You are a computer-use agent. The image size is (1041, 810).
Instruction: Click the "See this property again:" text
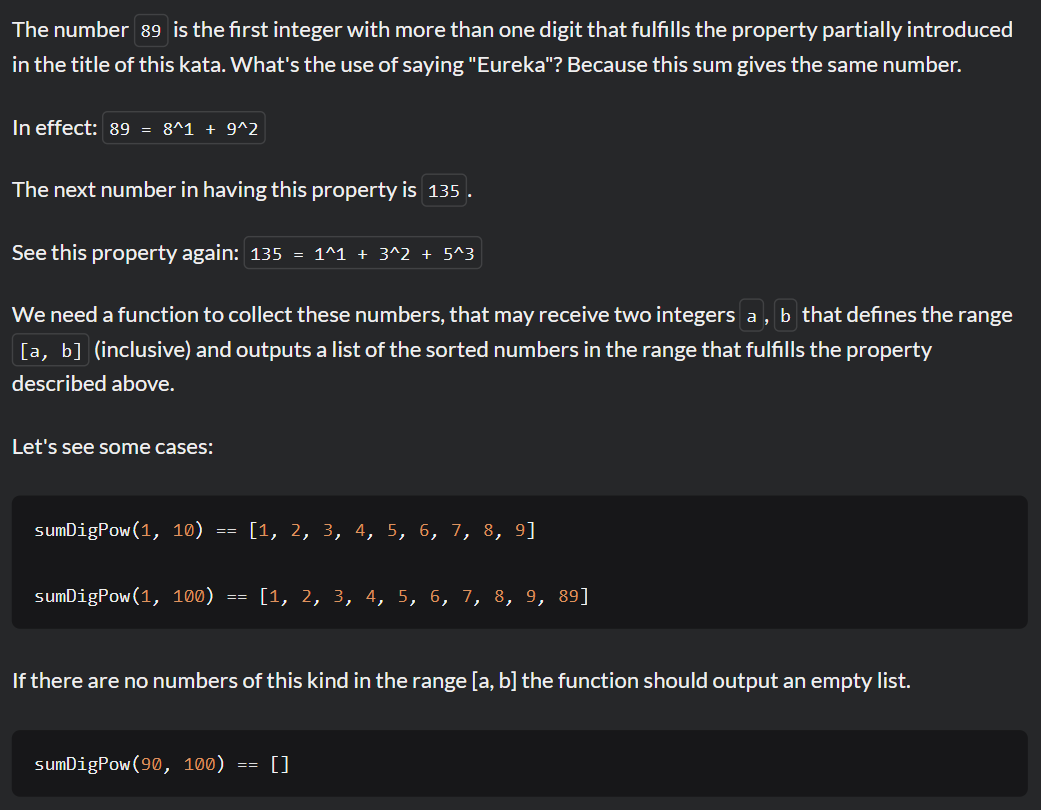tap(125, 253)
